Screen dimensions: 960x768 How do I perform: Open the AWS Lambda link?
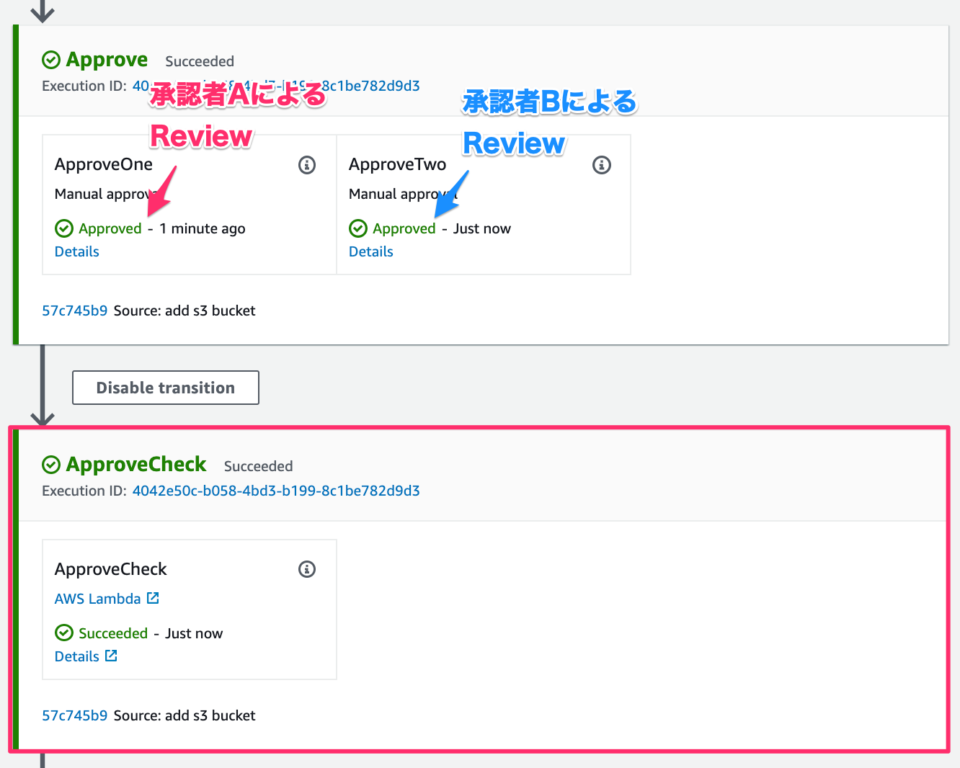click(97, 599)
